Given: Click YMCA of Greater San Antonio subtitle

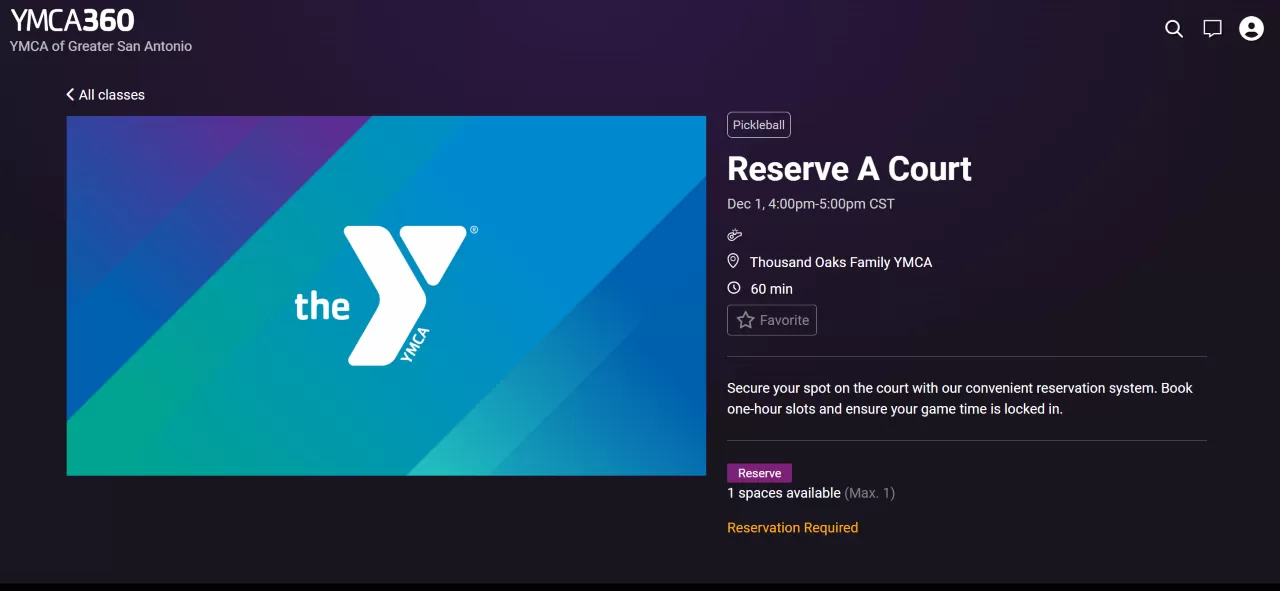Looking at the screenshot, I should coord(101,46).
